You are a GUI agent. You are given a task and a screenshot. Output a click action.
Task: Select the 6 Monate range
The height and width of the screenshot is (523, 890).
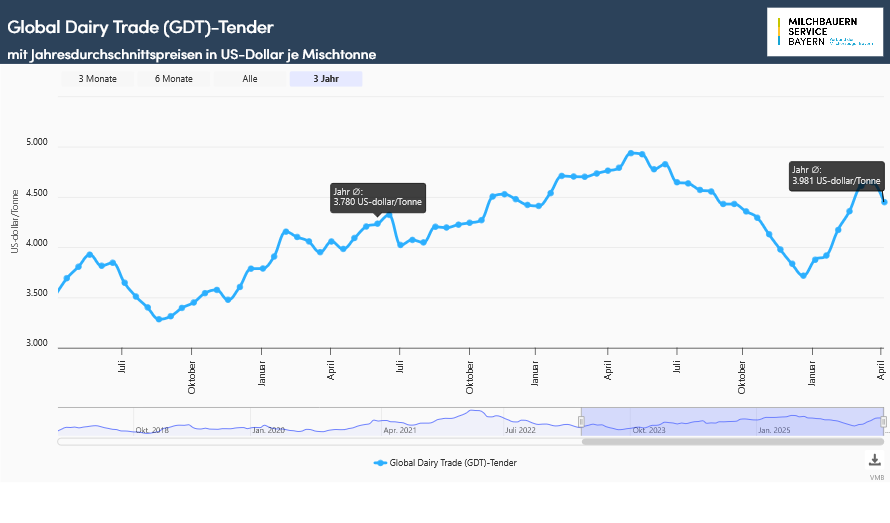(x=174, y=79)
